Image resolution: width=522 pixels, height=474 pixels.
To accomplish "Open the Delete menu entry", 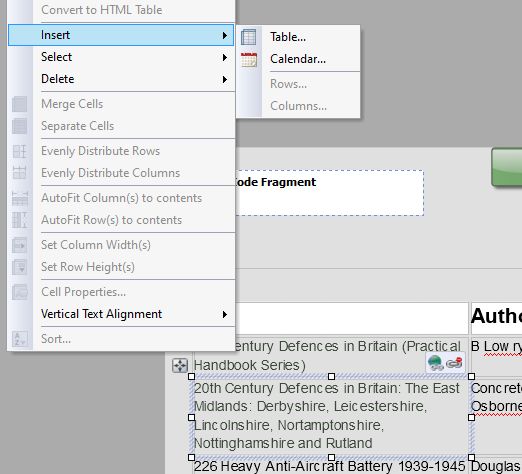I will (121, 79).
